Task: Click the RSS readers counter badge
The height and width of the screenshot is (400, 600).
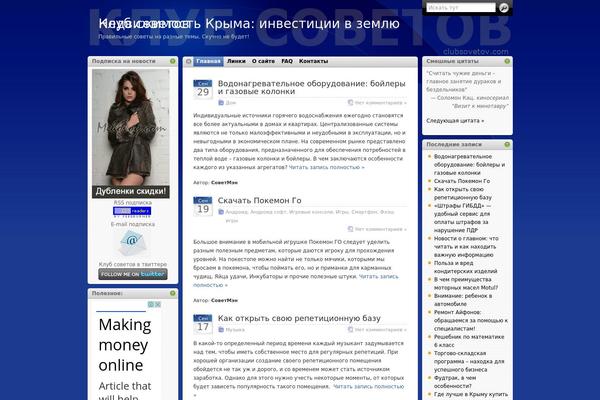Action: click(x=132, y=211)
